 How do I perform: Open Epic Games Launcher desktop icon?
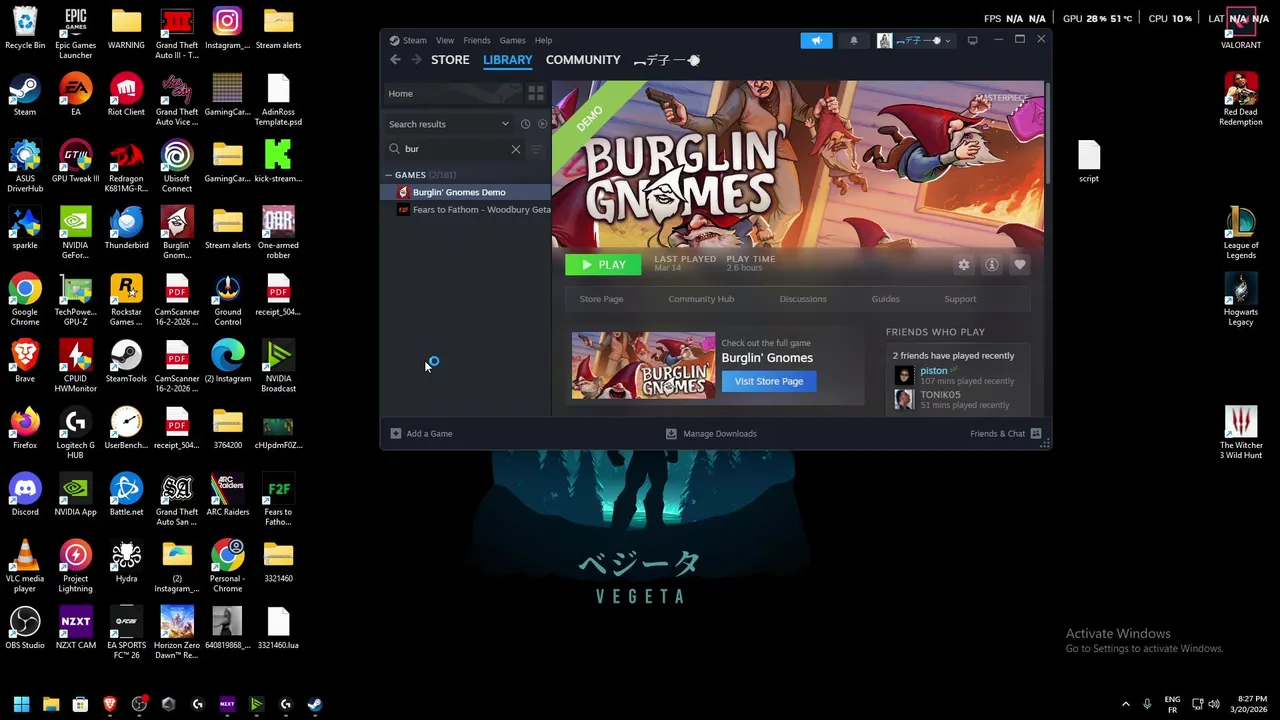76,33
